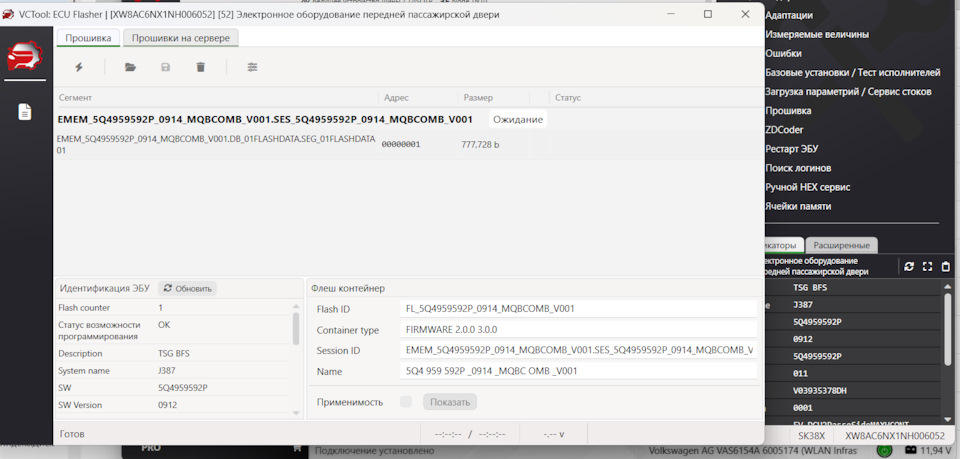Click the Name field in flash container
Screen dimensions: 960x459
578,371
